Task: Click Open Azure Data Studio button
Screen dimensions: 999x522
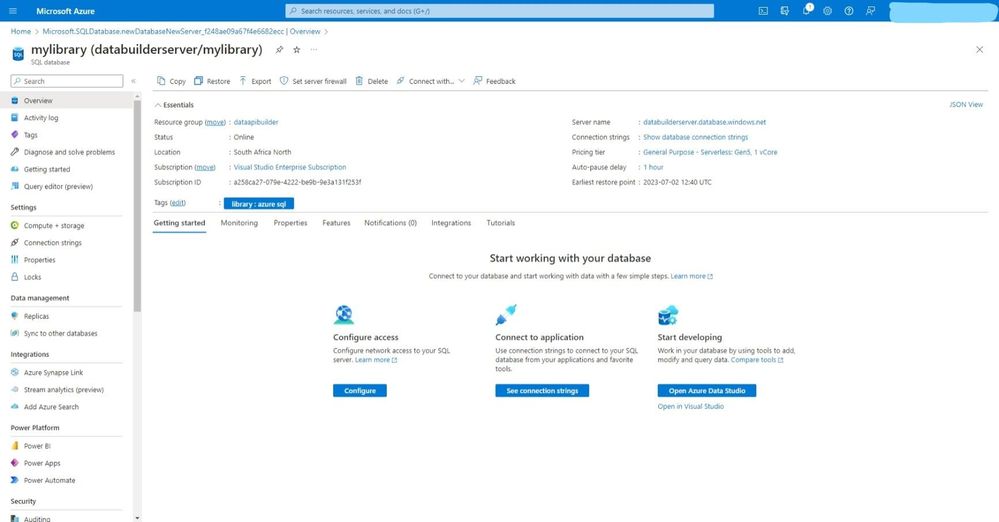Action: [x=707, y=391]
